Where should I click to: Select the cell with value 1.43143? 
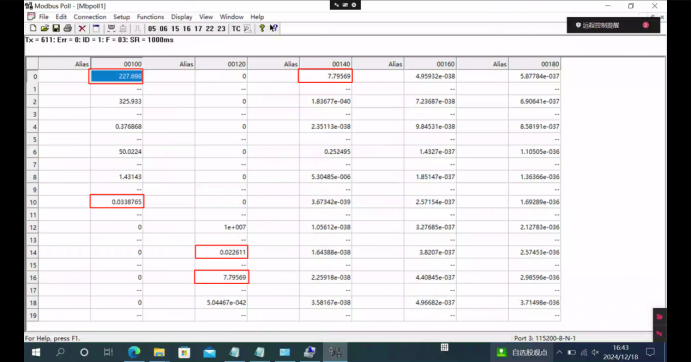coord(117,177)
